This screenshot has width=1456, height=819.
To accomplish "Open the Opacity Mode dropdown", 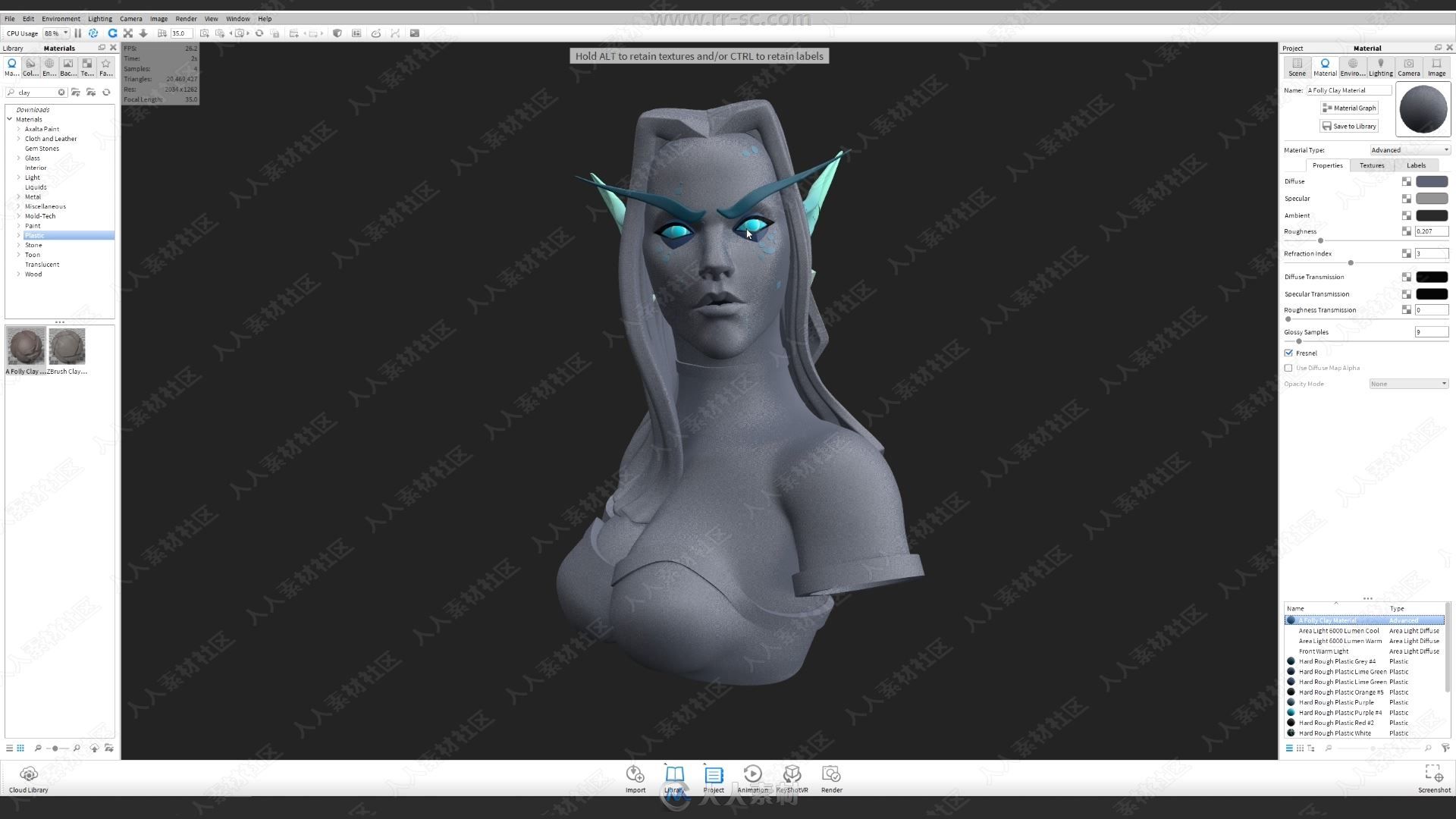I will 1409,384.
